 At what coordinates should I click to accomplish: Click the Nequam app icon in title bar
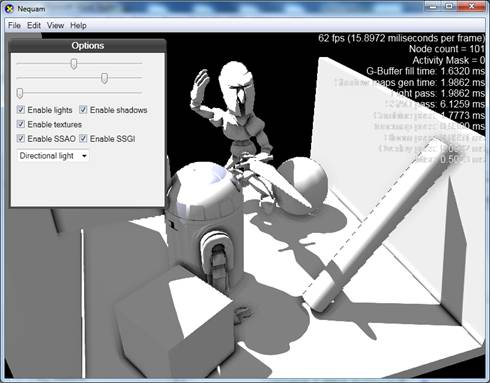pos(10,8)
